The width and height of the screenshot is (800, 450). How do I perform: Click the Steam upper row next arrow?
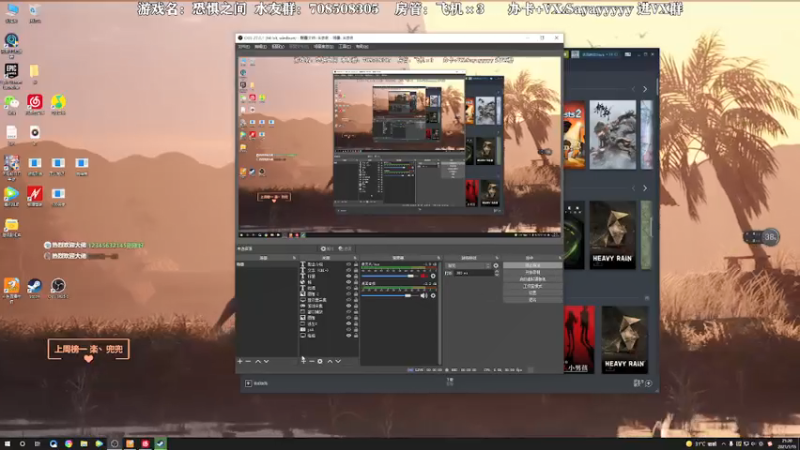(645, 89)
